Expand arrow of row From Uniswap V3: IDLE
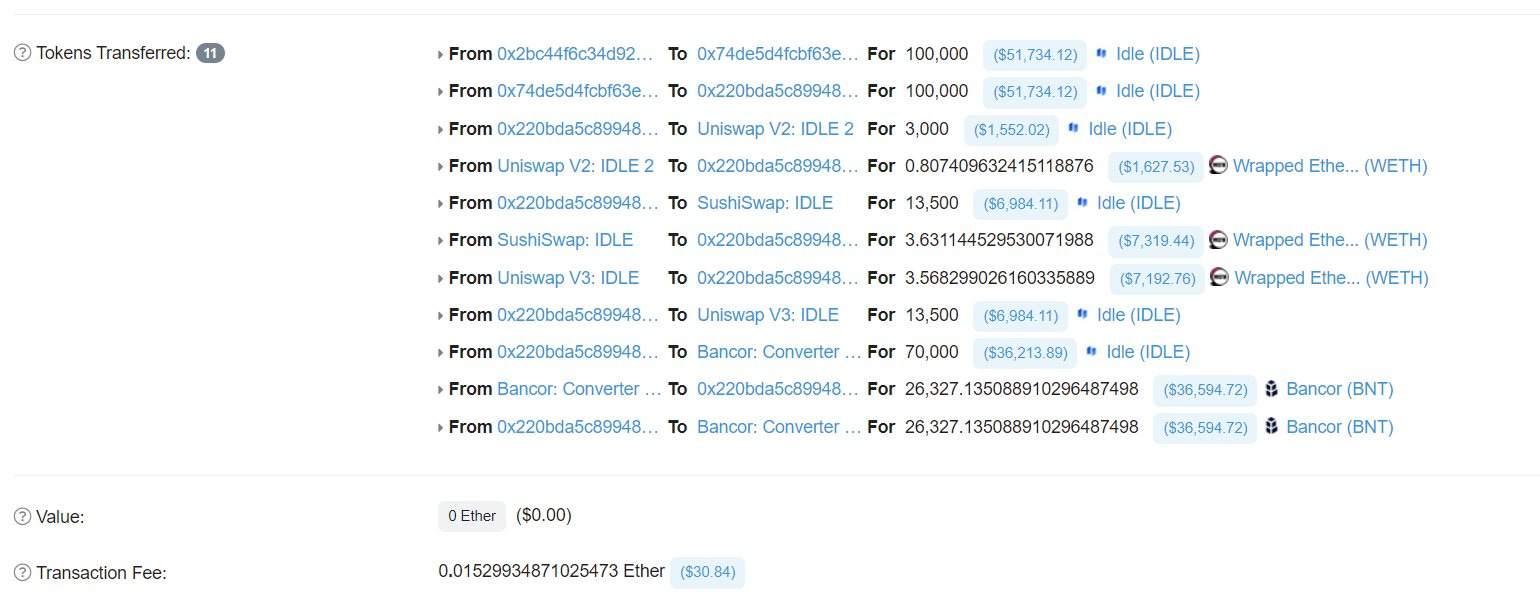Image resolution: width=1540 pixels, height=610 pixels. tap(441, 279)
